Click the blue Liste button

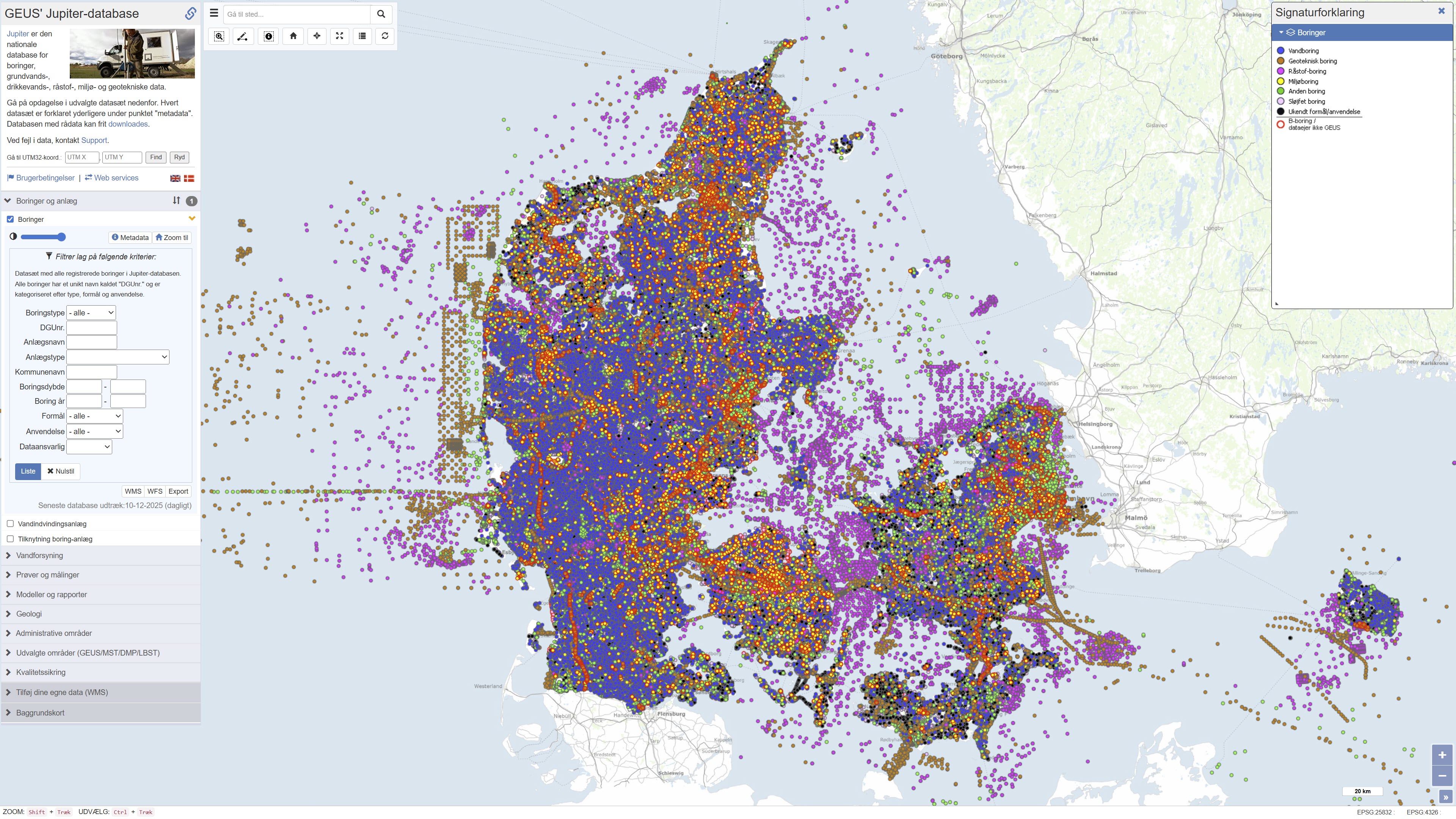(28, 471)
